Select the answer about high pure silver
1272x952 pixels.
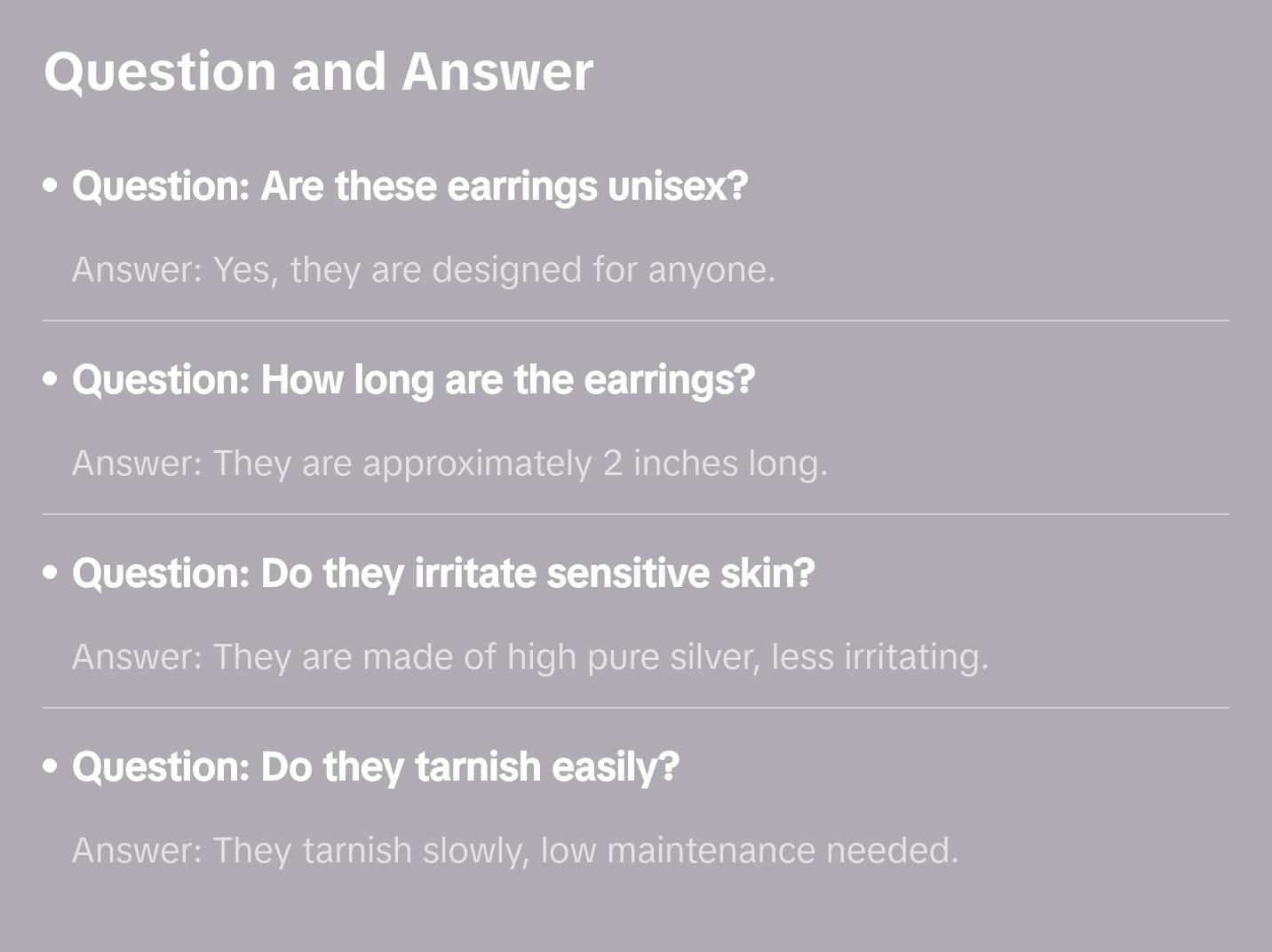(530, 656)
